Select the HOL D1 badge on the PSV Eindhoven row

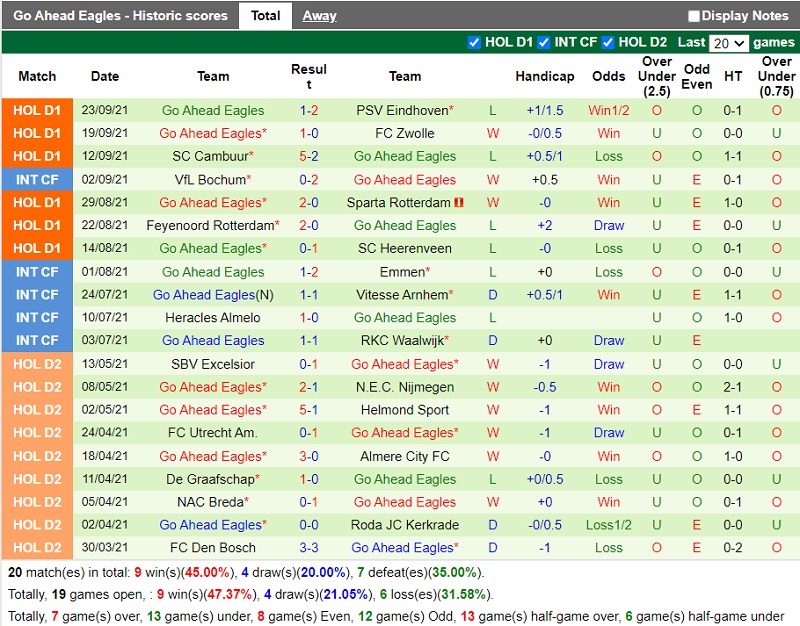[38, 110]
